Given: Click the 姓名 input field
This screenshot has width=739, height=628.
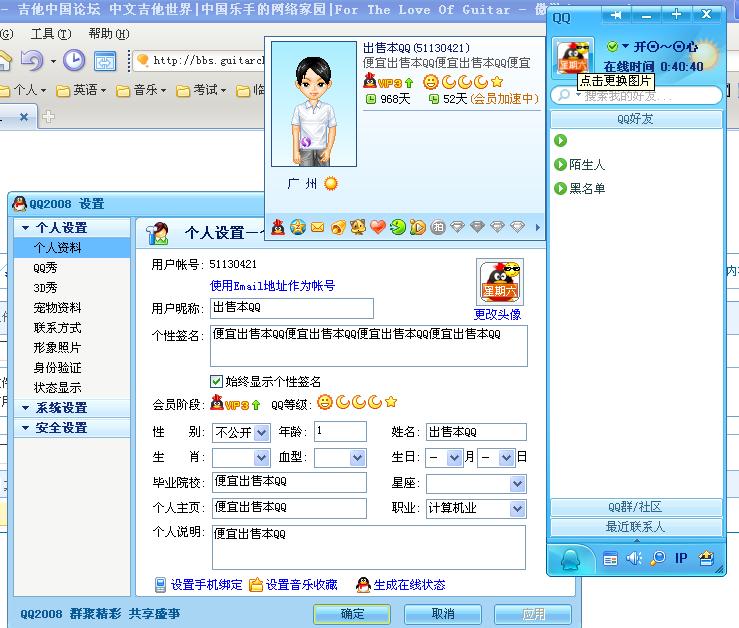Looking at the screenshot, I should (476, 432).
